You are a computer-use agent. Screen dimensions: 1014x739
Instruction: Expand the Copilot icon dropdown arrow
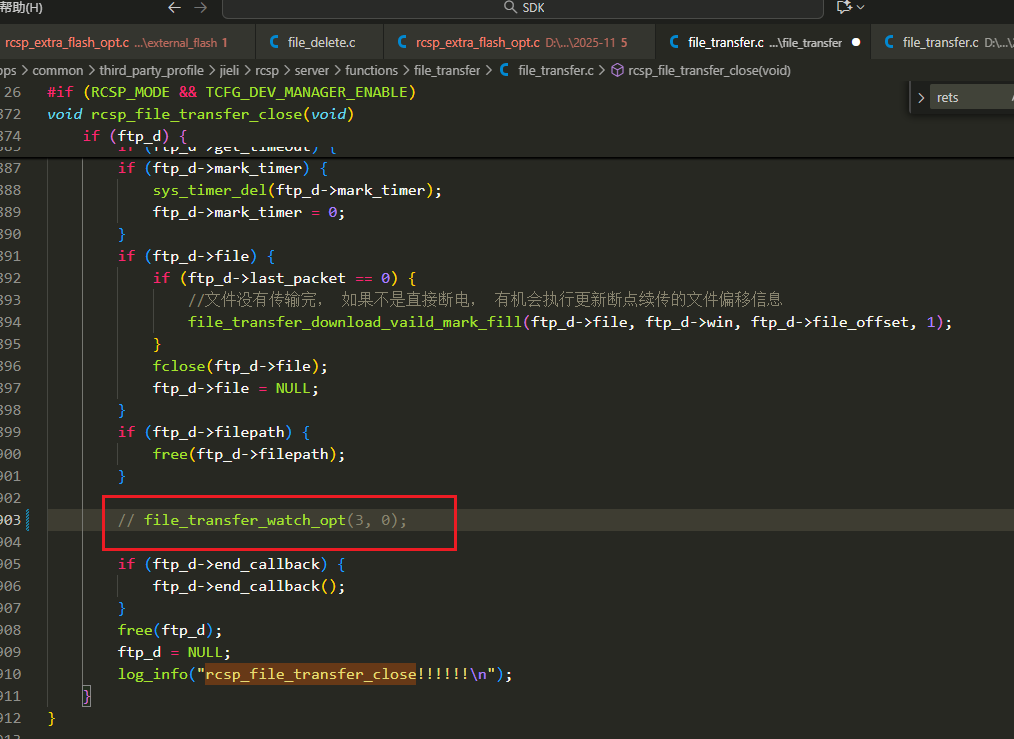click(860, 7)
